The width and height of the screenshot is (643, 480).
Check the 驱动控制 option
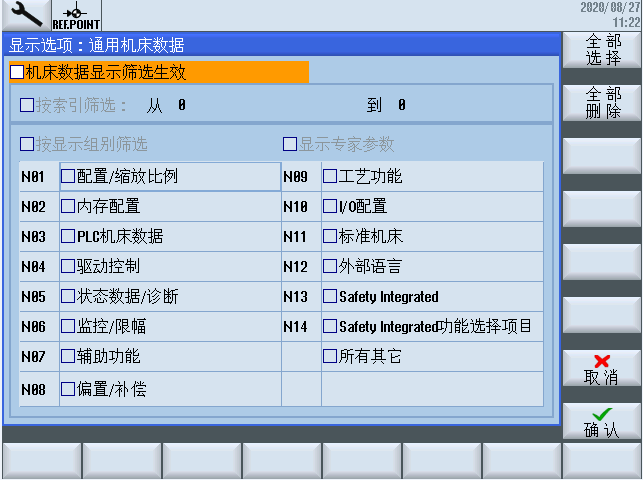click(x=68, y=267)
